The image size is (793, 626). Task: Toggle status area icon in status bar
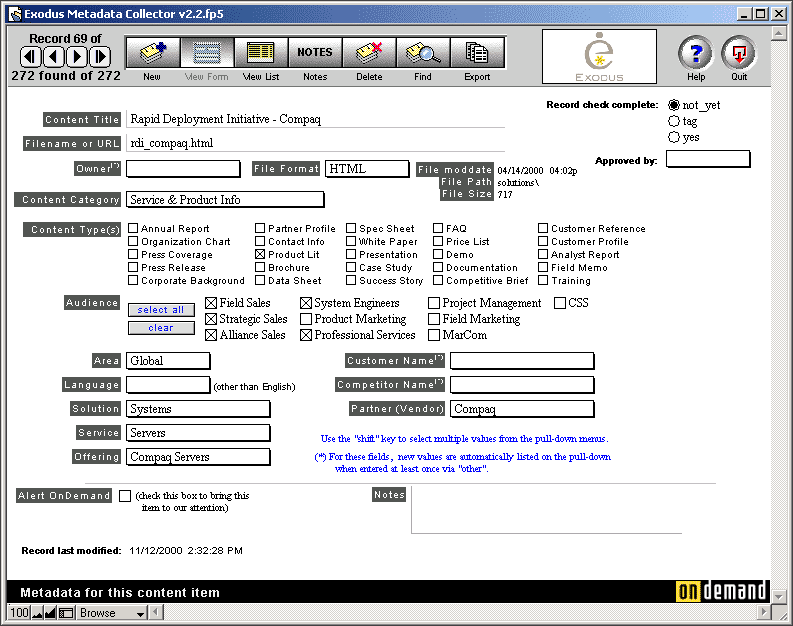[x=66, y=613]
